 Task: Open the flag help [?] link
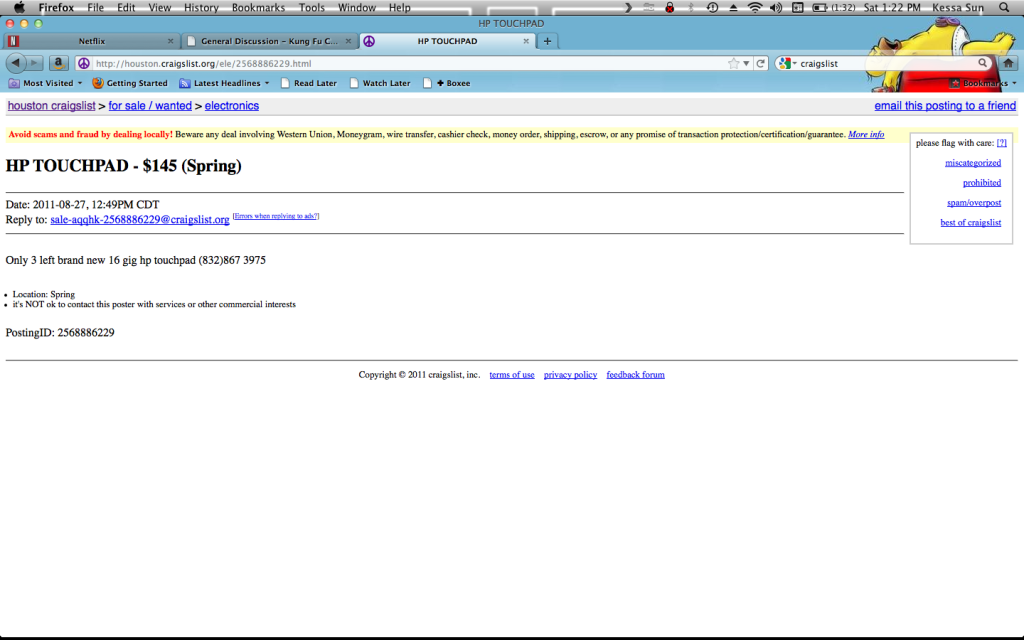coord(1001,142)
